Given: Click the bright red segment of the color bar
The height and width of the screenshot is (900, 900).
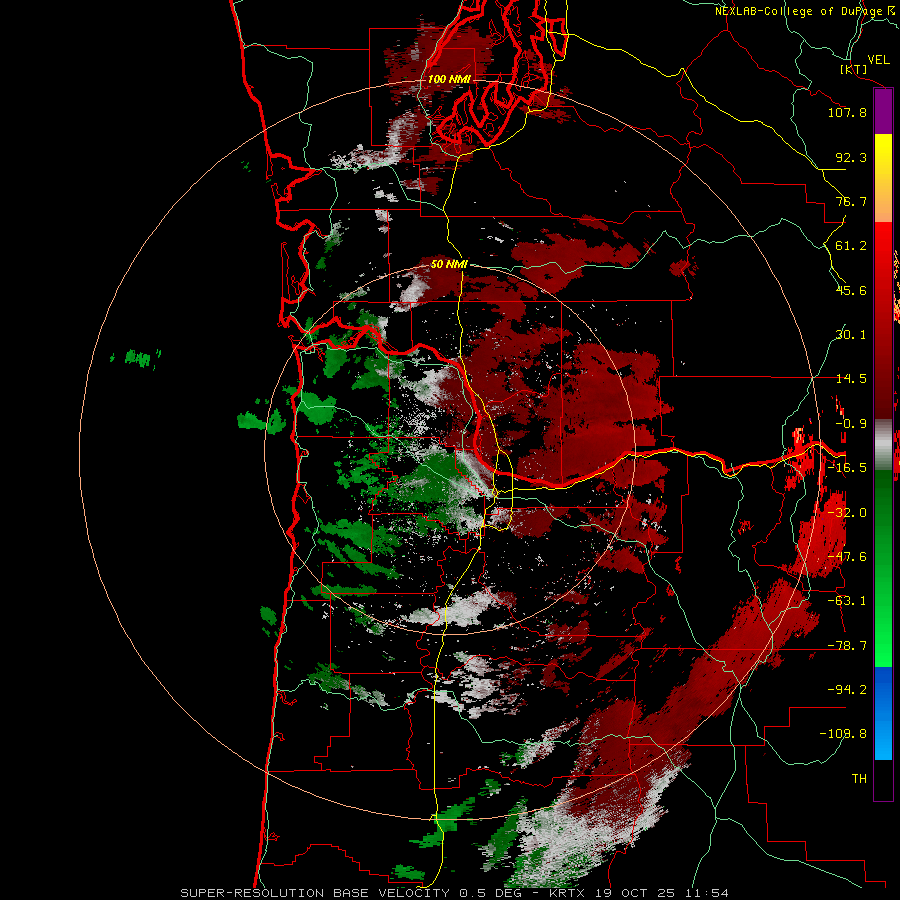Looking at the screenshot, I should (883, 244).
